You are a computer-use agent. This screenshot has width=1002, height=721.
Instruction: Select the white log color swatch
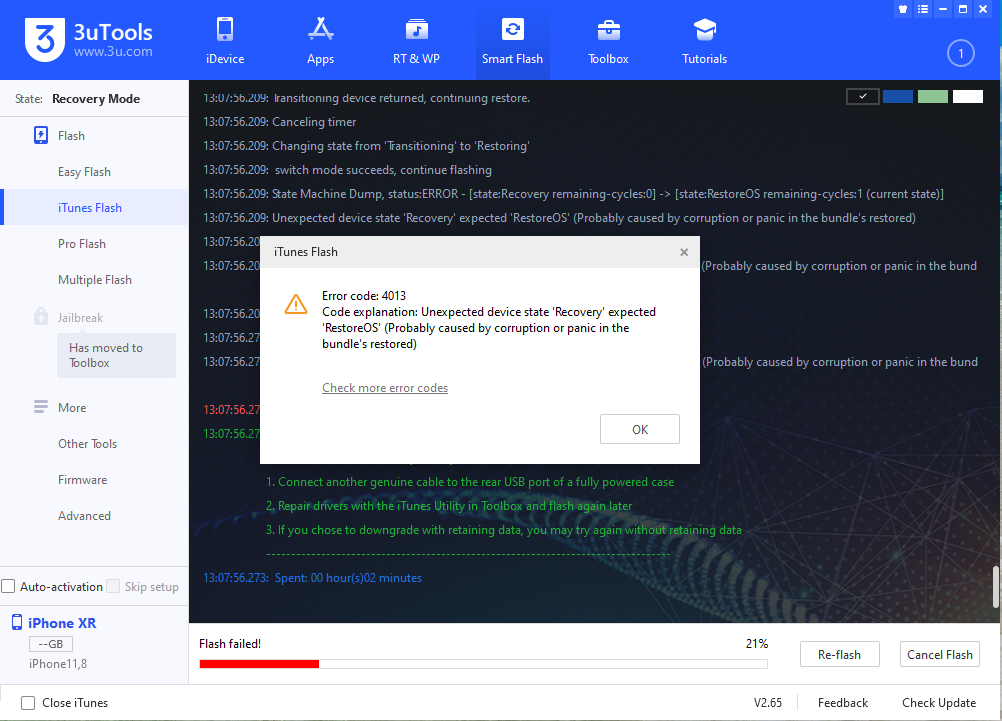(967, 97)
